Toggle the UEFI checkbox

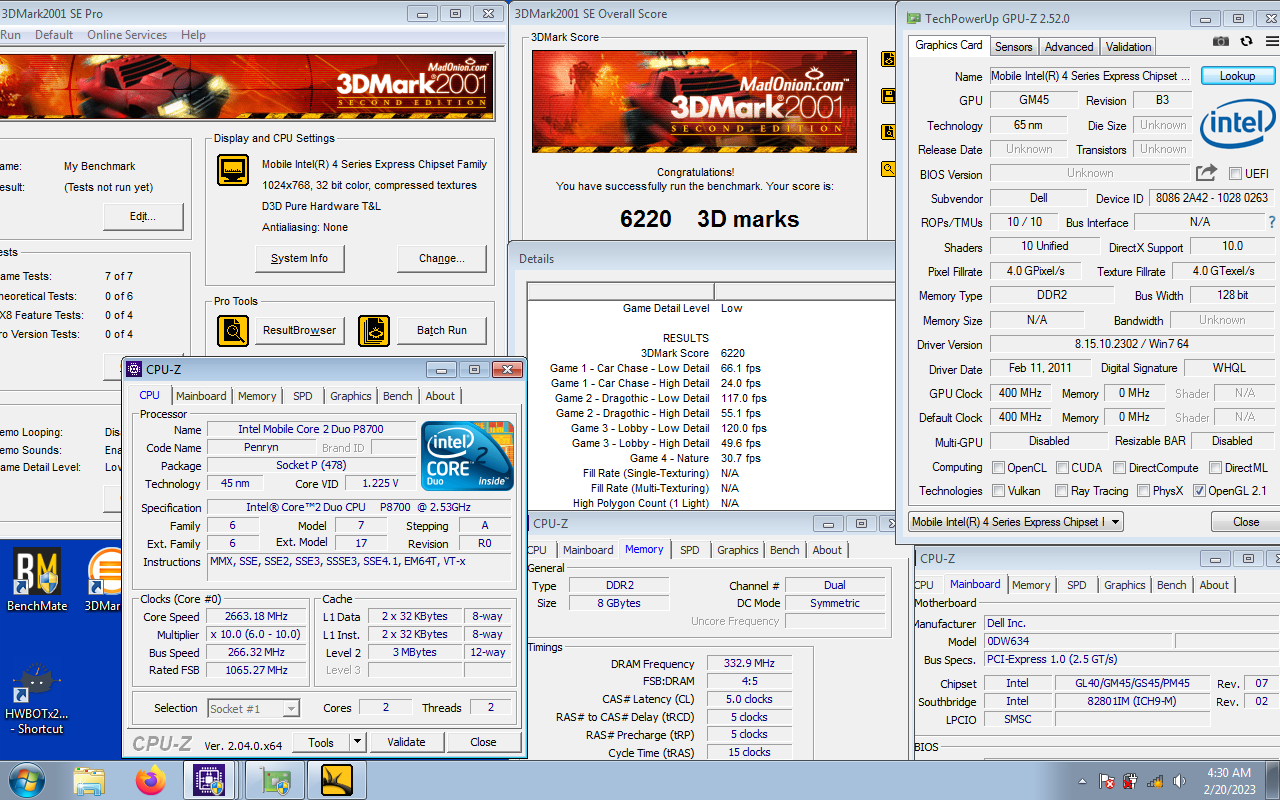coord(1235,173)
